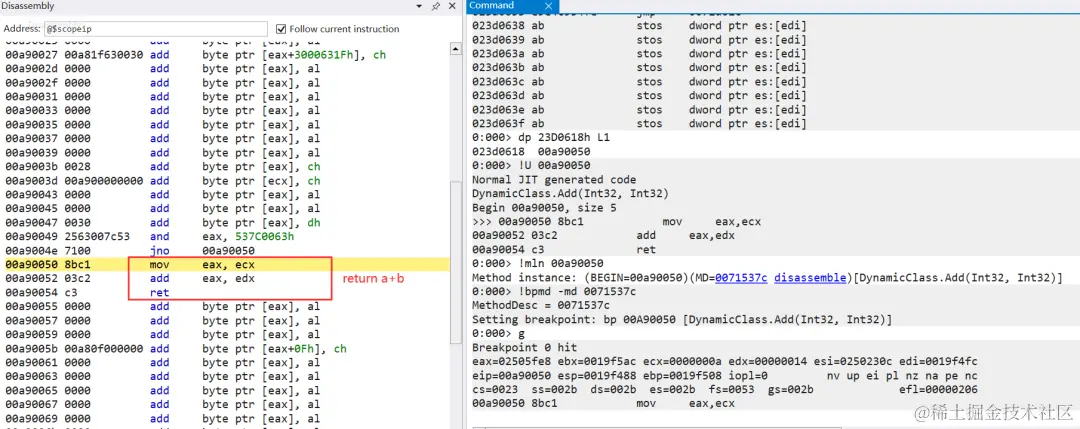This screenshot has width=1080, height=429.
Task: Select Breakpoint 0 hit line
Action: [x=524, y=348]
